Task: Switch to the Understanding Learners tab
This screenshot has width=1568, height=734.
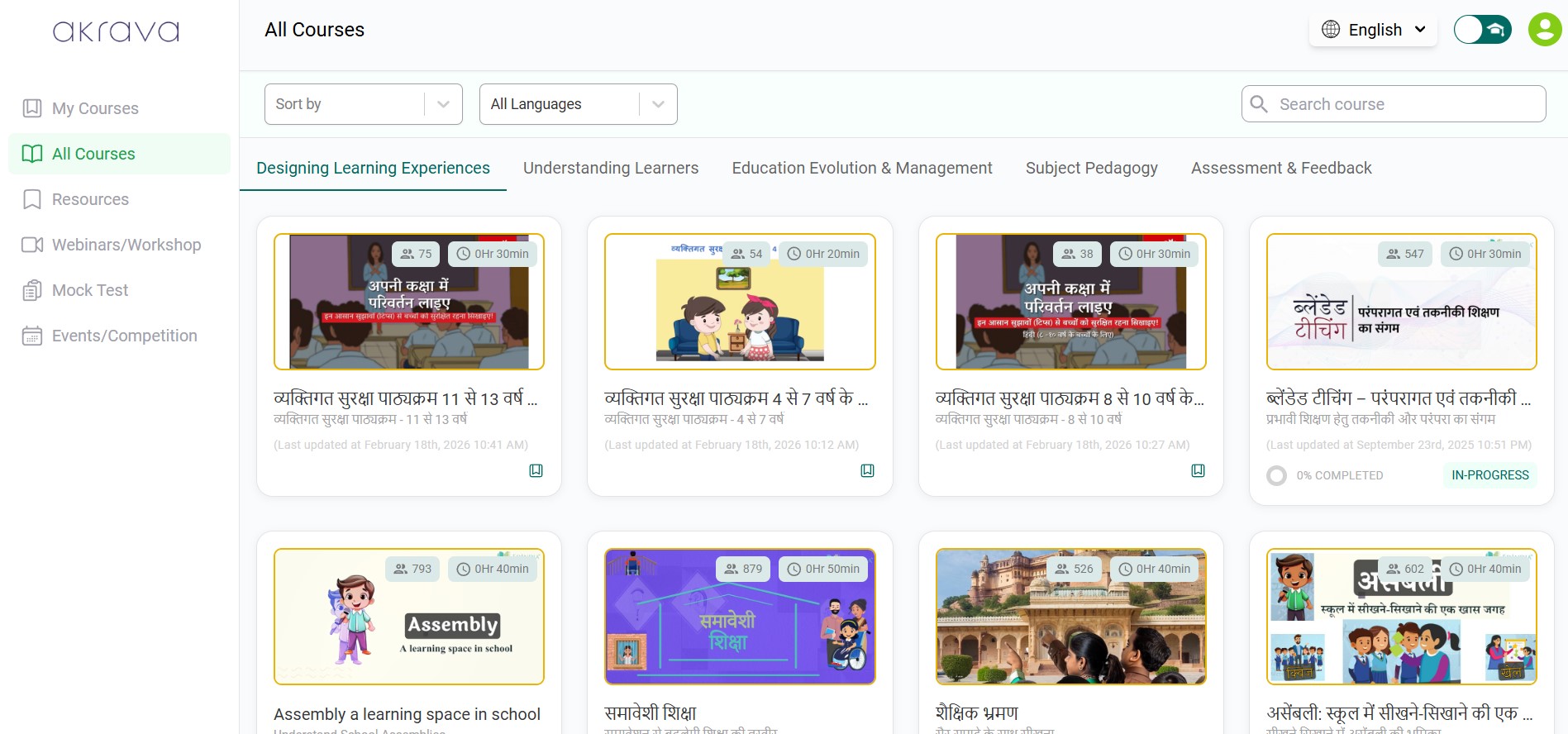Action: pyautogui.click(x=610, y=168)
